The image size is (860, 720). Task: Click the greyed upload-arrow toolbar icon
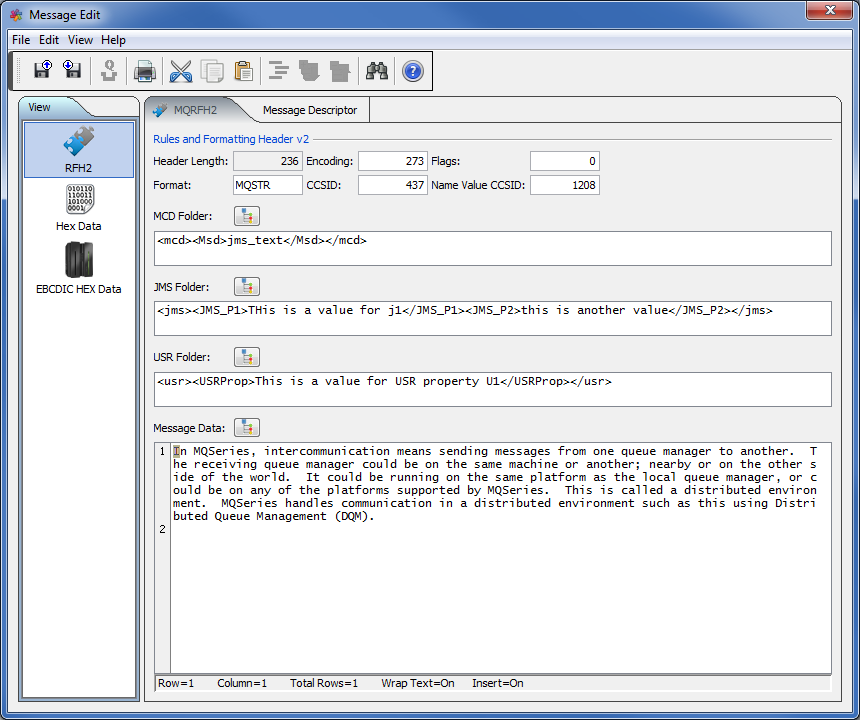coord(109,71)
